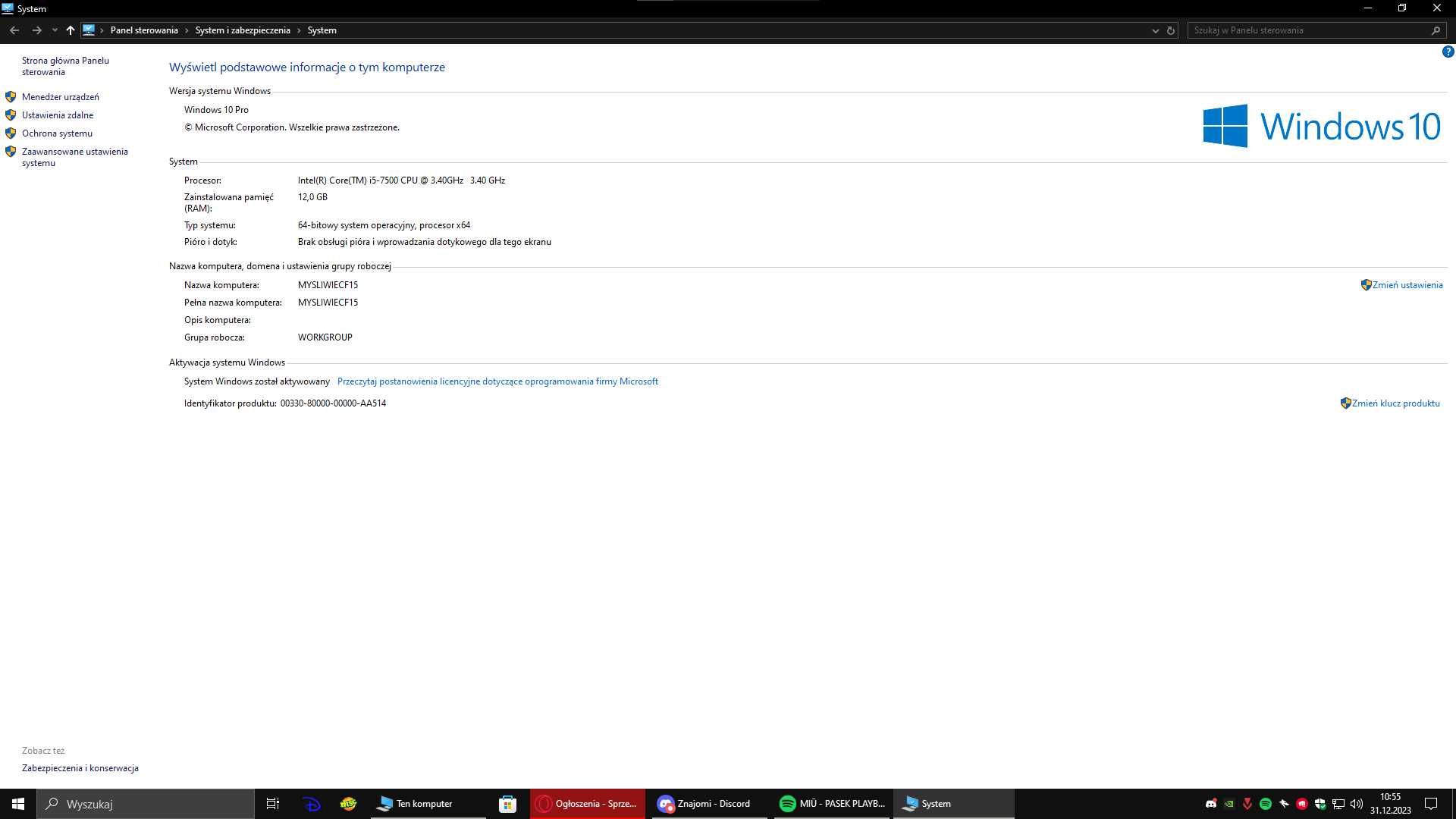Open the MTS taskbar icon
Screen dimensions: 1456x819
[348, 804]
